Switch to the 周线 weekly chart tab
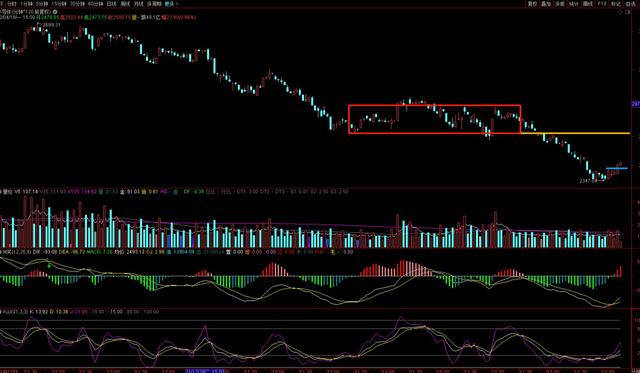The width and height of the screenshot is (640, 373). (x=125, y=4)
